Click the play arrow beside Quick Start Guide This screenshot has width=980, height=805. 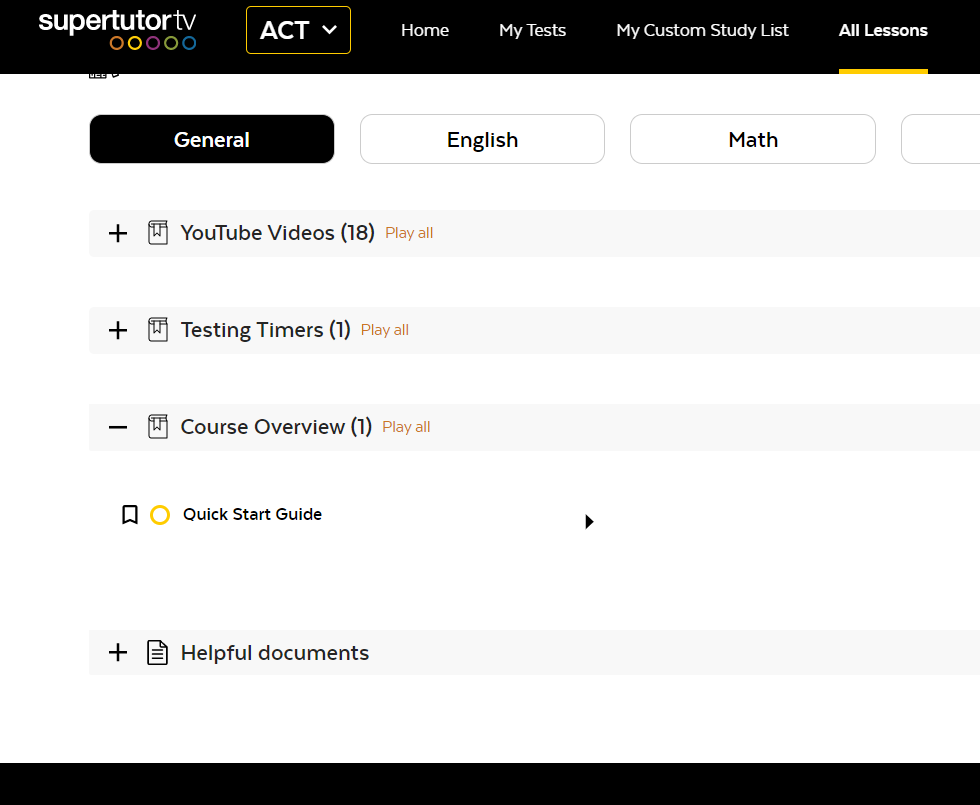click(x=589, y=521)
